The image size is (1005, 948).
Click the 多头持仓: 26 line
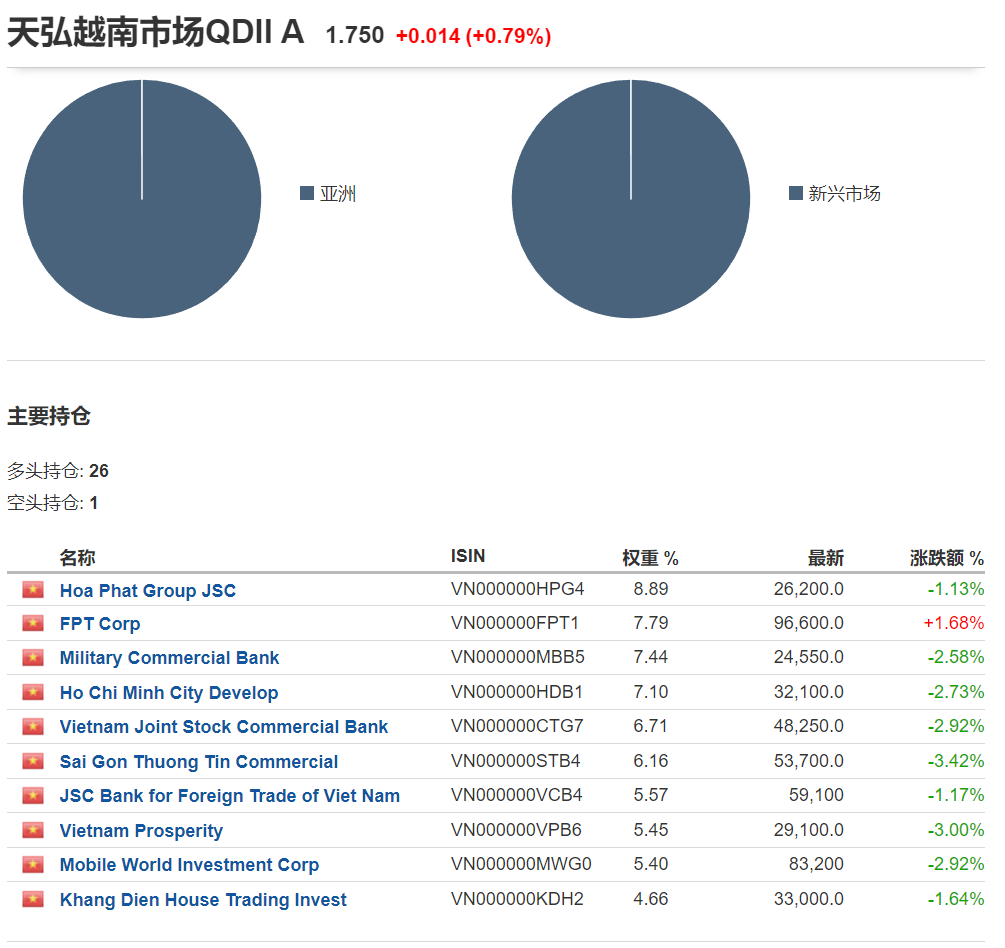coord(58,471)
